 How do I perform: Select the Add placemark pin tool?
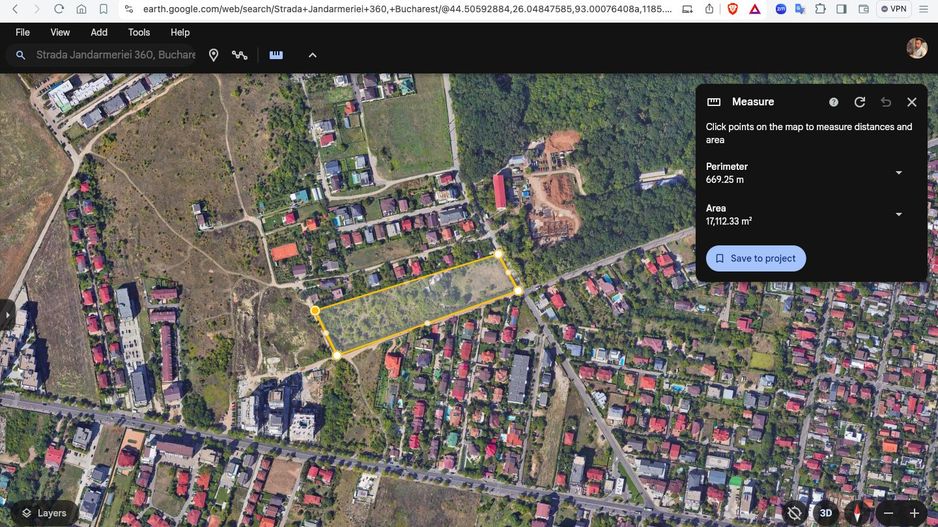point(214,55)
